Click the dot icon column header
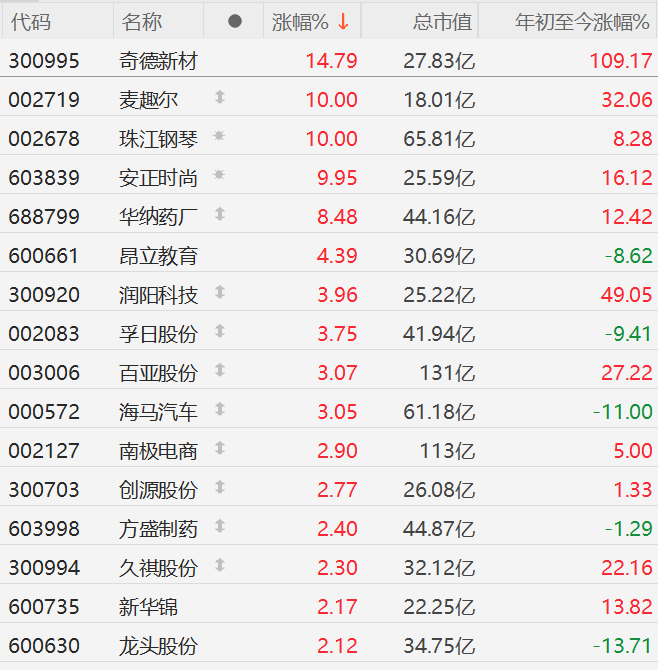The height and width of the screenshot is (670, 658). tap(235, 21)
